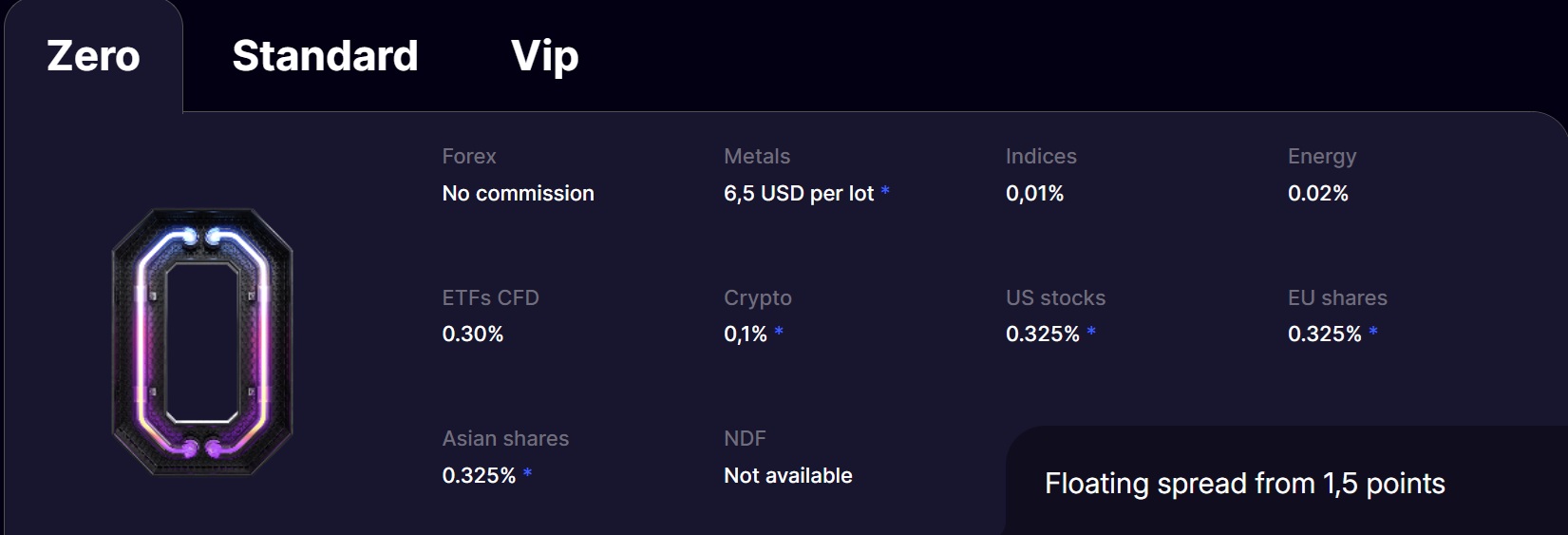The height and width of the screenshot is (535, 1568).
Task: Click the Floating spread from 1,5 points banner
Action: (x=1244, y=484)
